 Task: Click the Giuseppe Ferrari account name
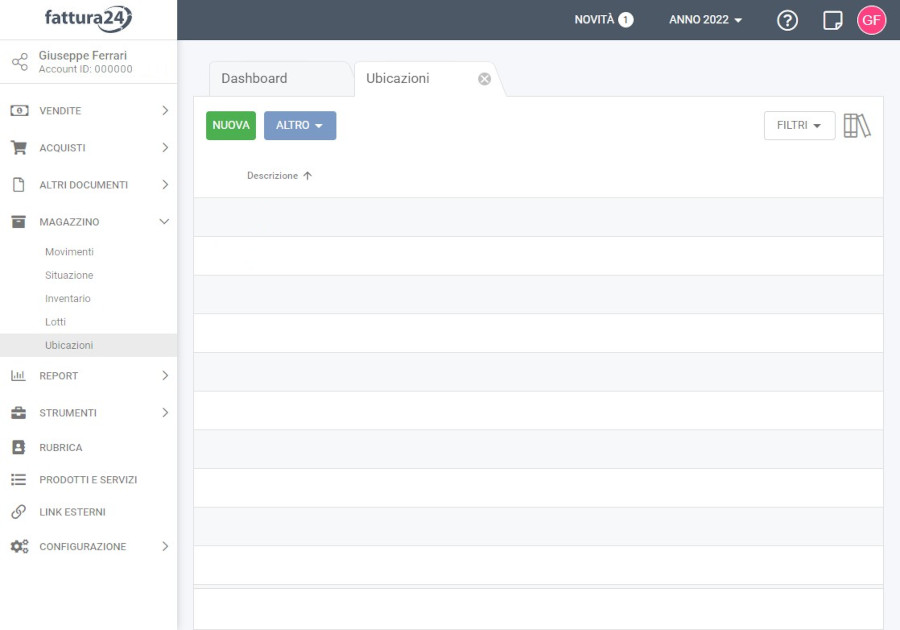coord(83,56)
